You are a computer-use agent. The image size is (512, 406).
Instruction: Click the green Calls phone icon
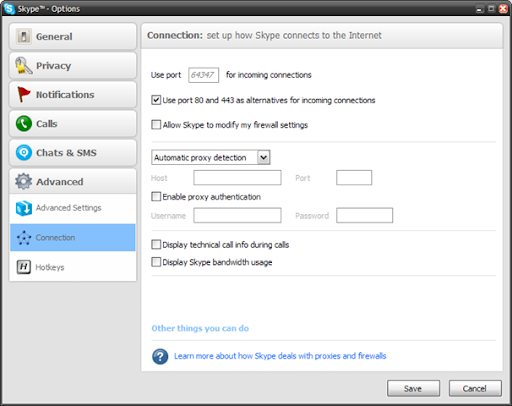[x=24, y=124]
